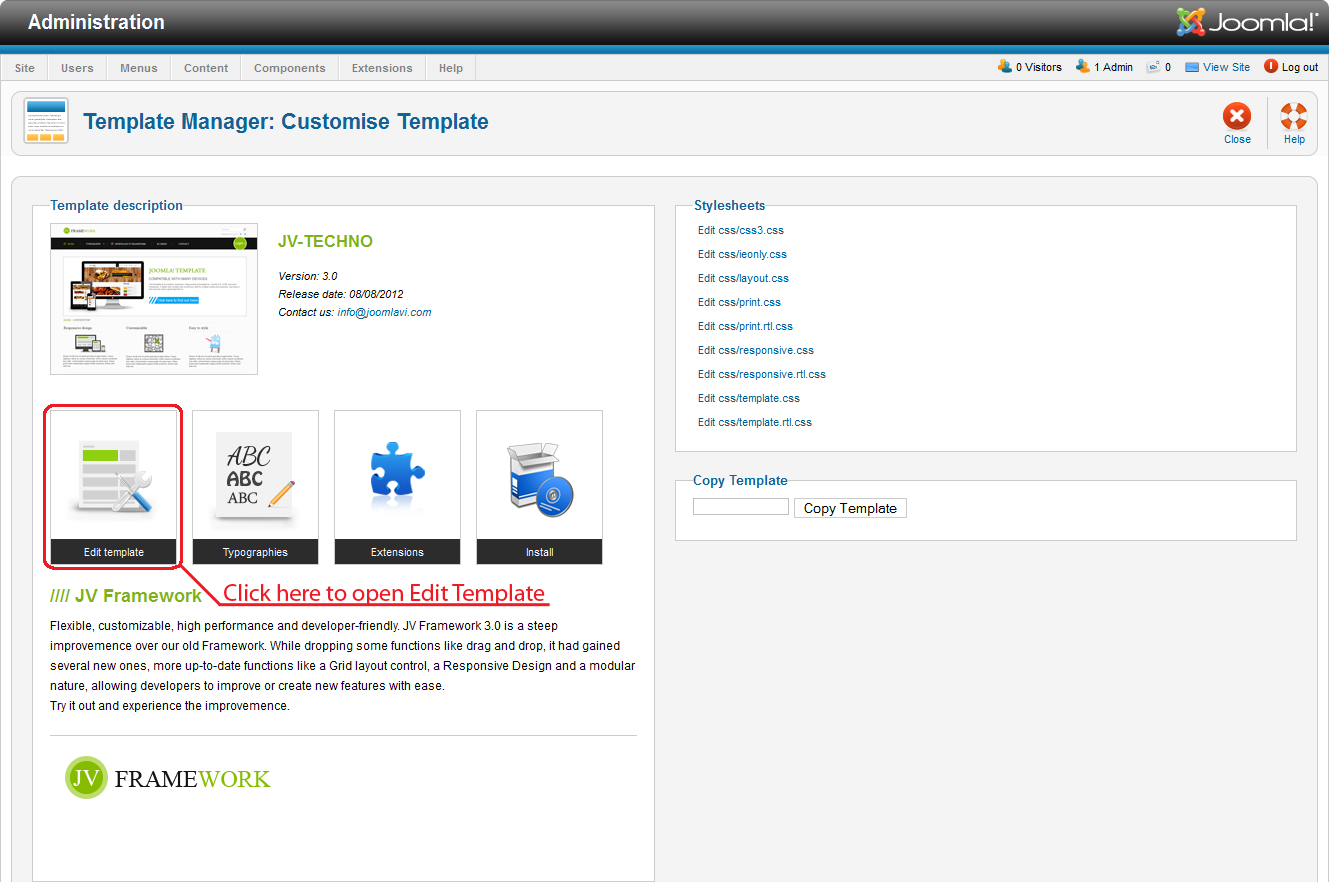Screen dimensions: 1329x882
Task: Edit css/template.css stylesheet
Action: [x=749, y=398]
